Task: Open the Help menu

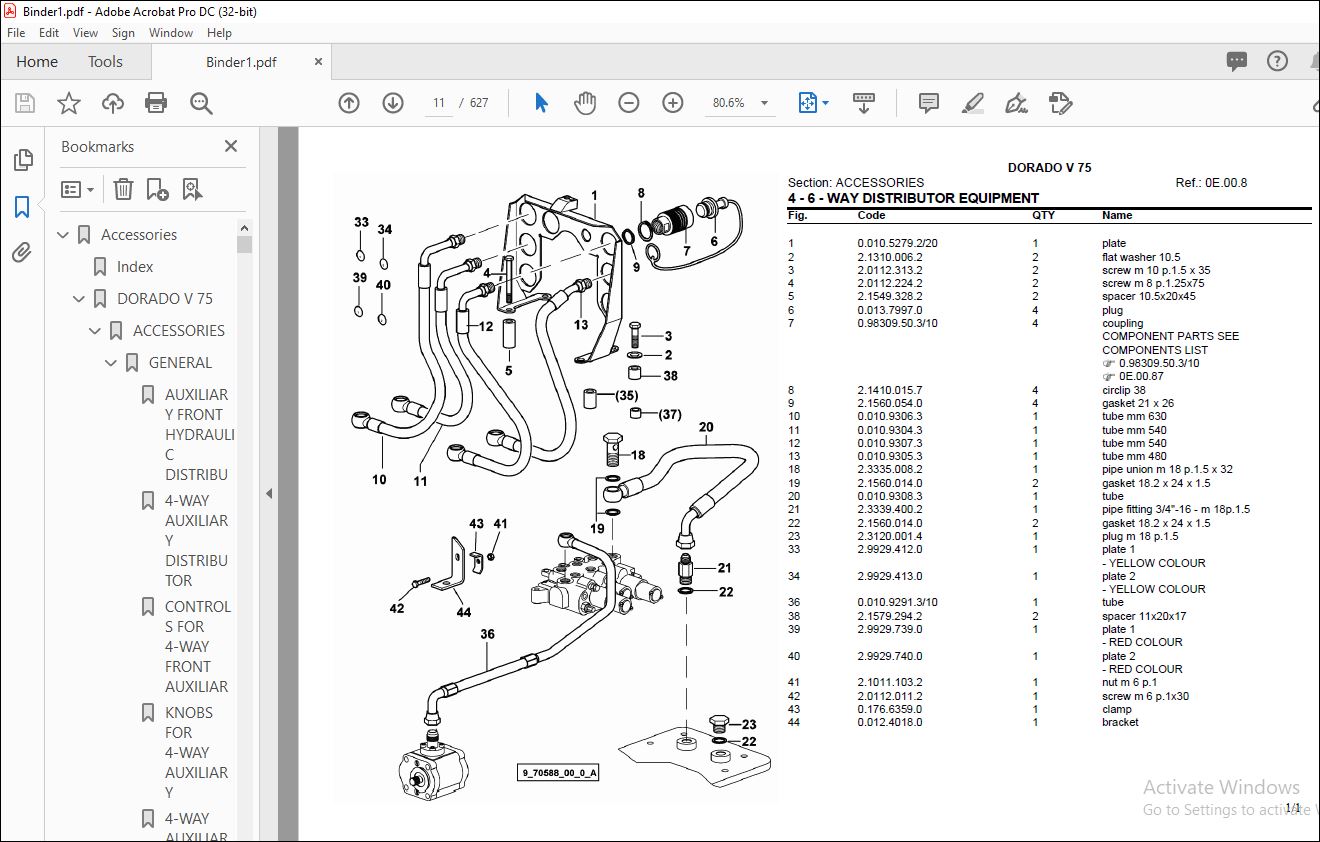Action: coord(219,33)
